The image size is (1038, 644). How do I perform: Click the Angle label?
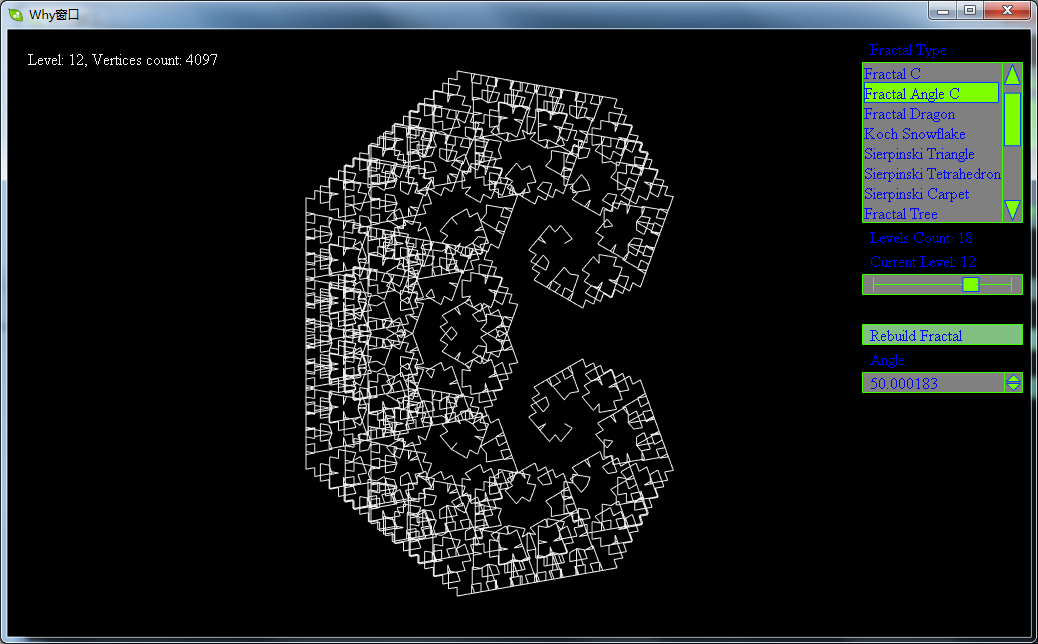tap(887, 360)
